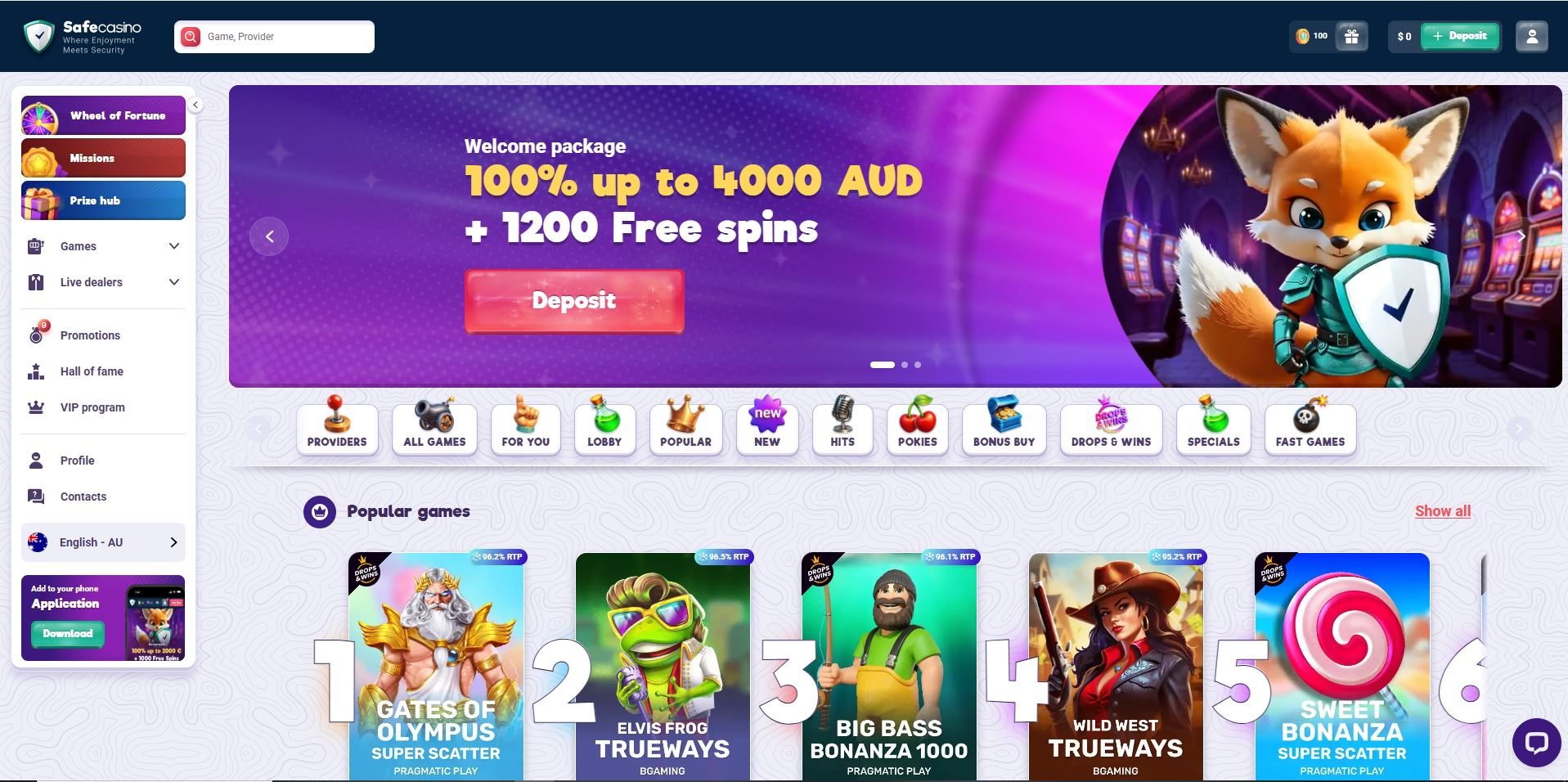Image resolution: width=1568 pixels, height=782 pixels.
Task: Collapse the left sidebar panel
Action: pyautogui.click(x=195, y=105)
